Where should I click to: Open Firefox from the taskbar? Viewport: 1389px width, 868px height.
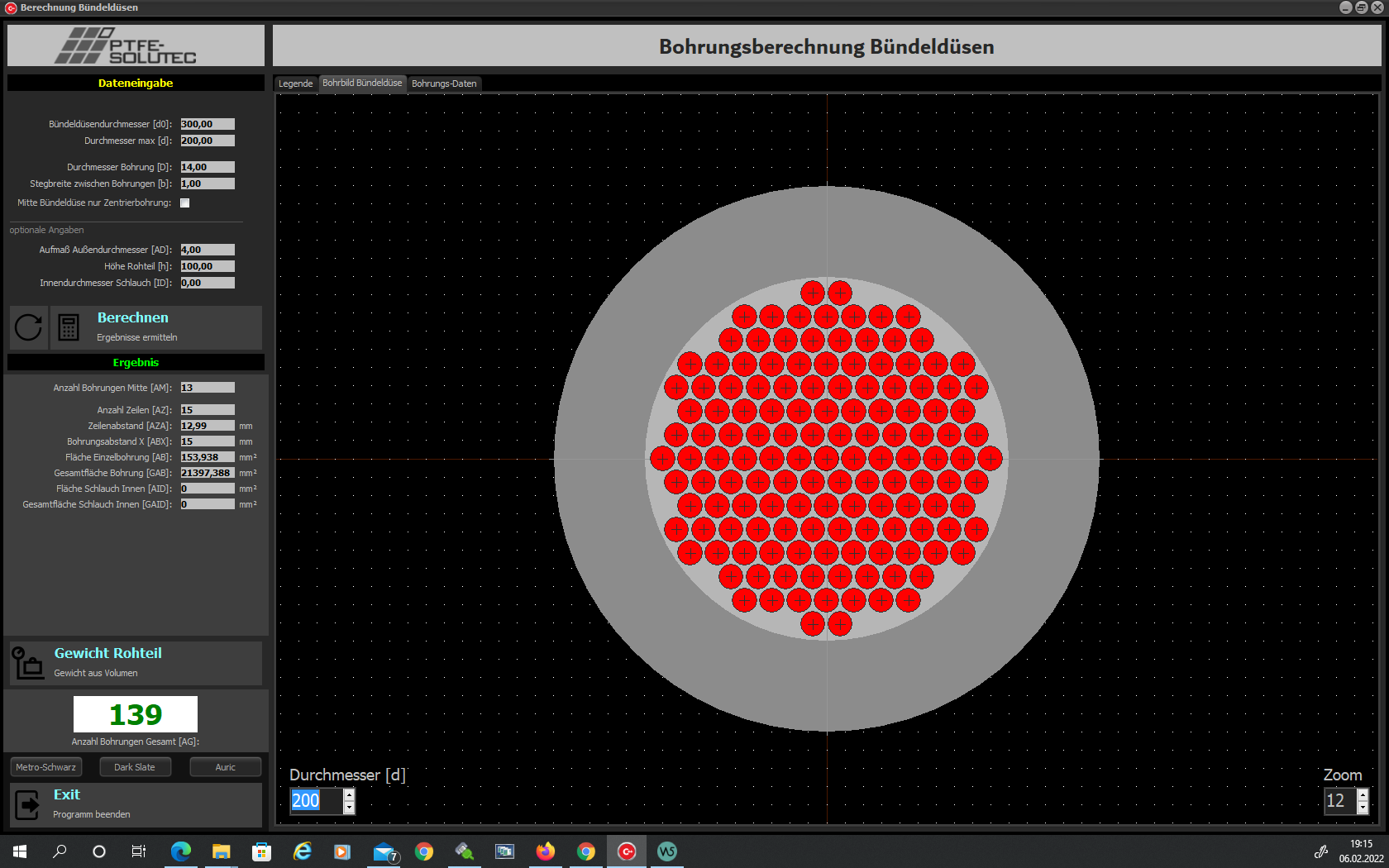coord(545,851)
